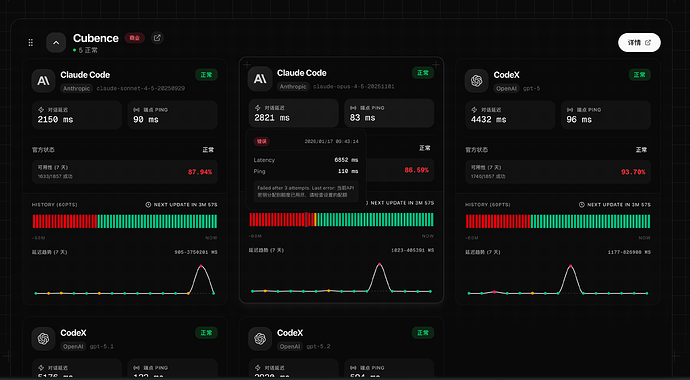Click the green dot beside 5 正常
Screen dimensions: 690x380
pyautogui.click(x=75, y=50)
